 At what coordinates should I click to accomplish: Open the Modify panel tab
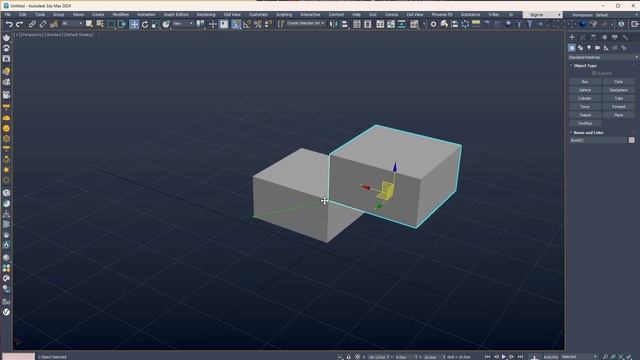point(582,37)
